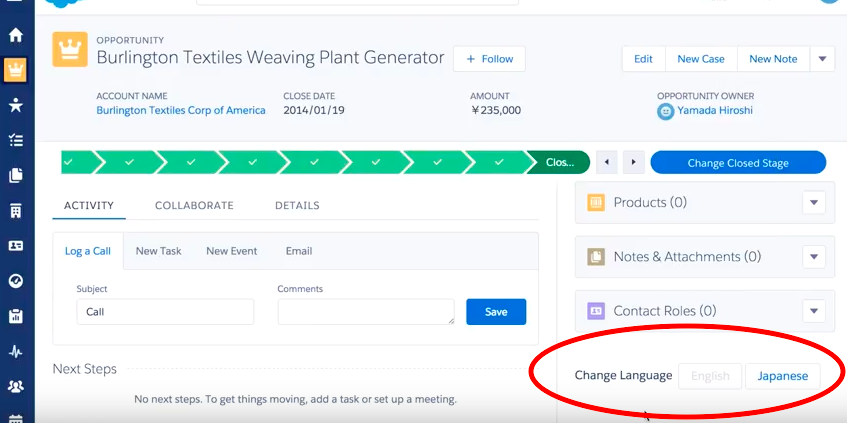This screenshot has width=847, height=423.
Task: Click the Edit button
Action: coord(643,59)
